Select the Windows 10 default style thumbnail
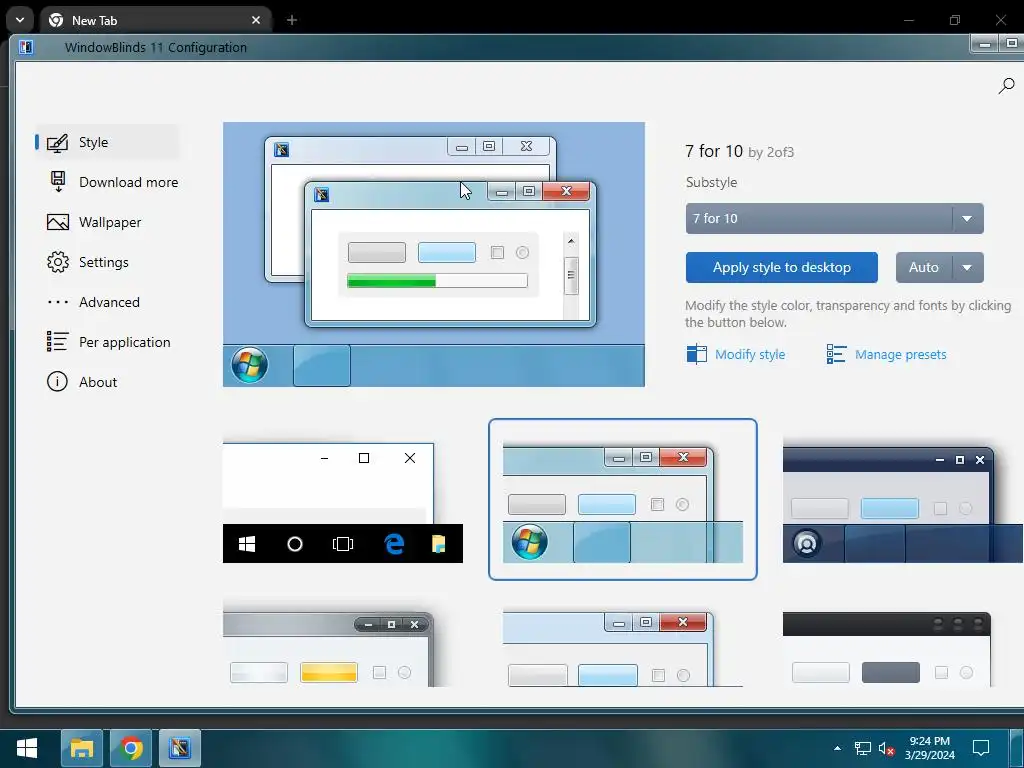This screenshot has width=1024, height=768. 343,500
